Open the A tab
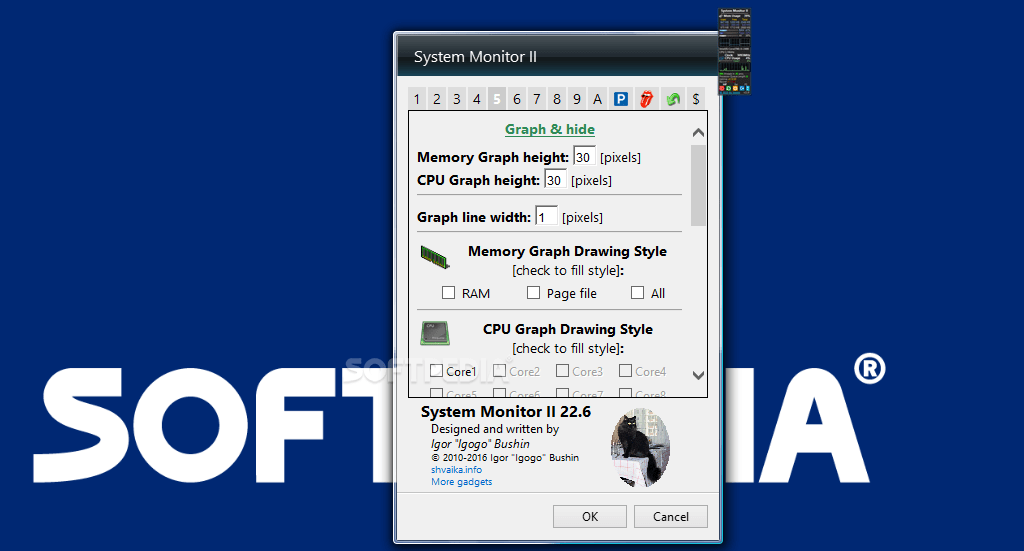 pyautogui.click(x=597, y=99)
